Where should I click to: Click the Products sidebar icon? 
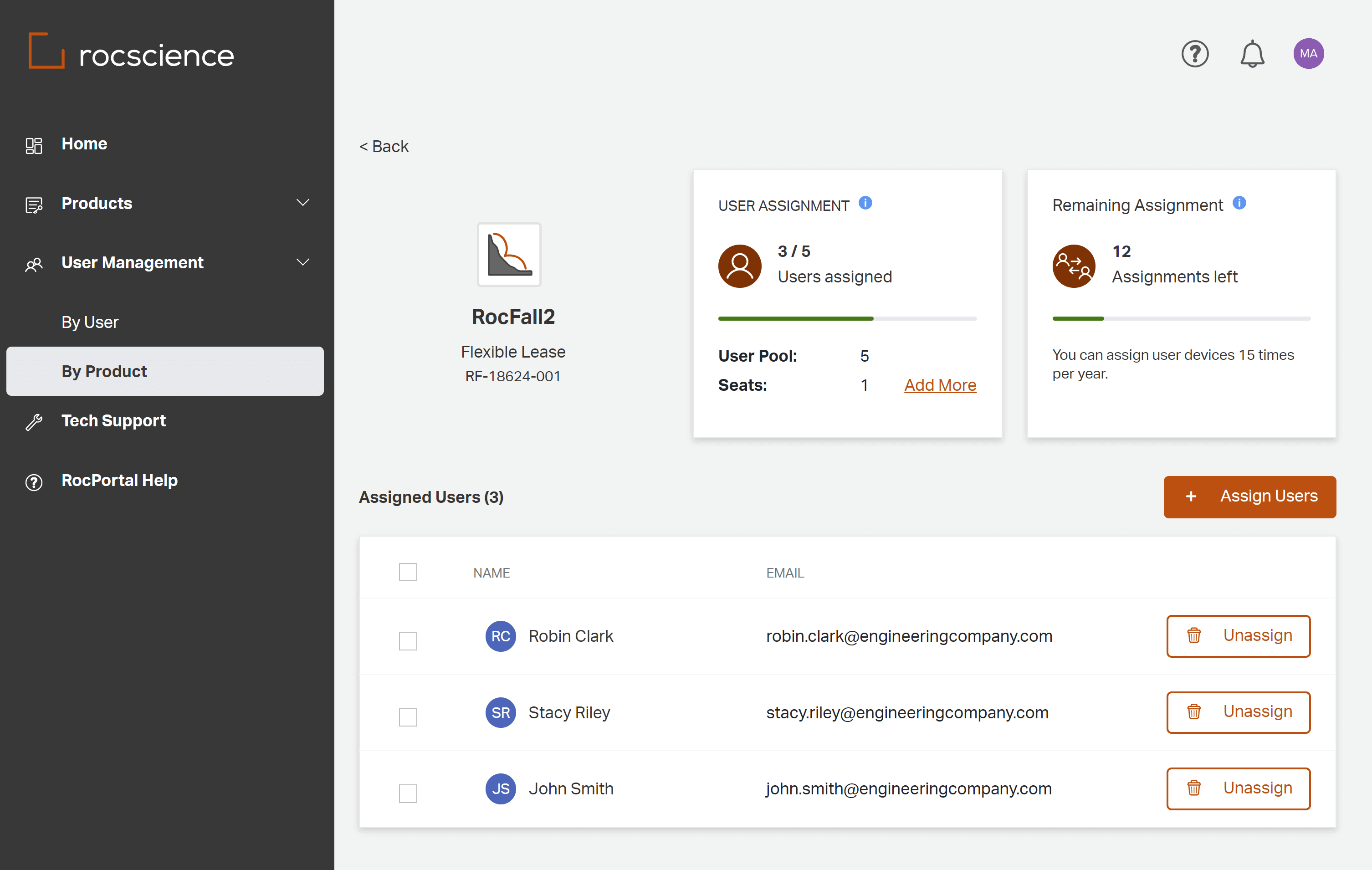tap(34, 205)
